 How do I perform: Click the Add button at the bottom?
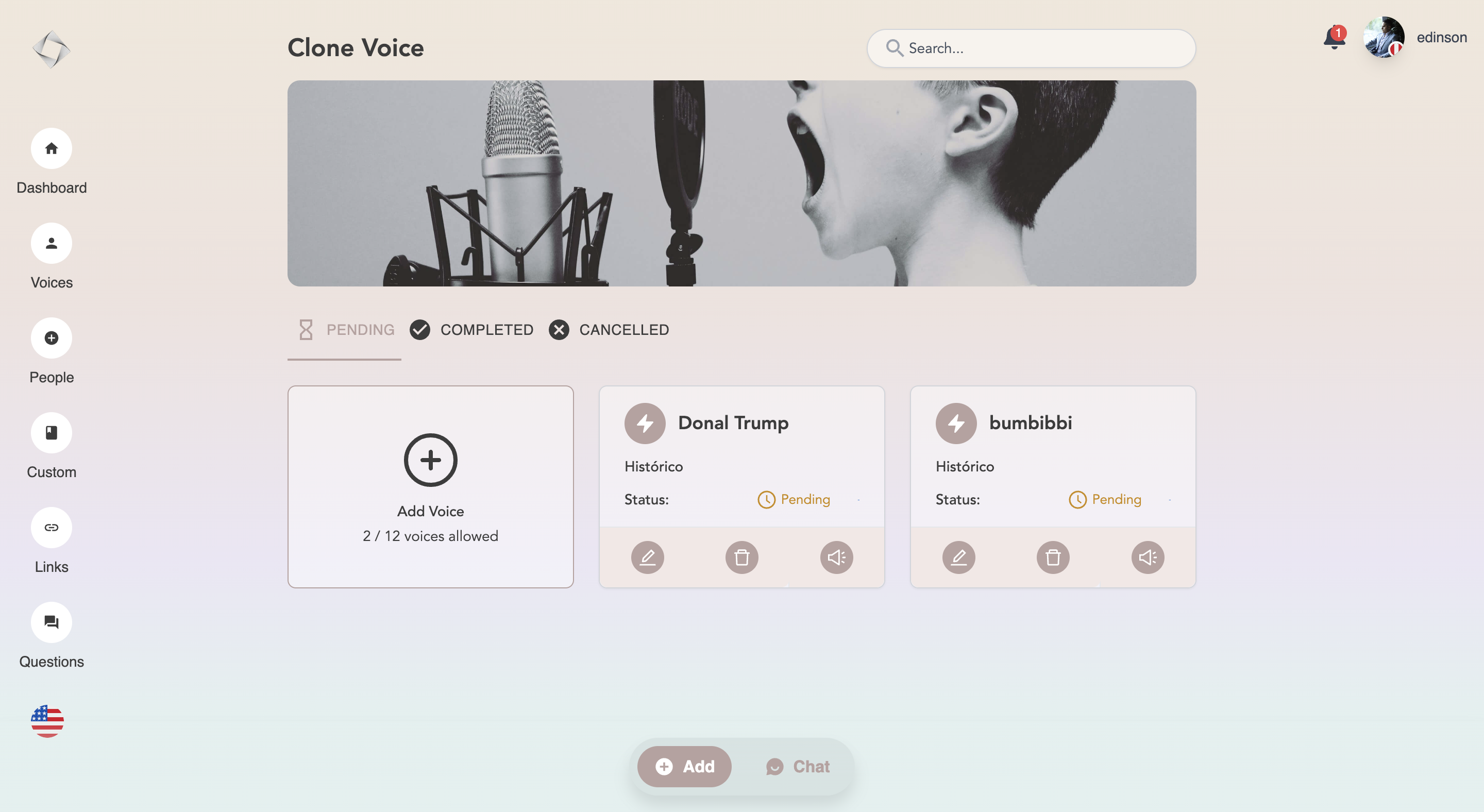click(684, 766)
